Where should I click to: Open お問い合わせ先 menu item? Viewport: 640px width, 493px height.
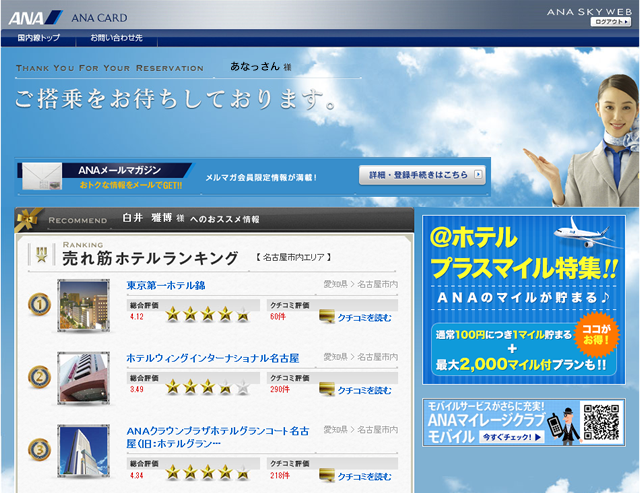point(116,38)
